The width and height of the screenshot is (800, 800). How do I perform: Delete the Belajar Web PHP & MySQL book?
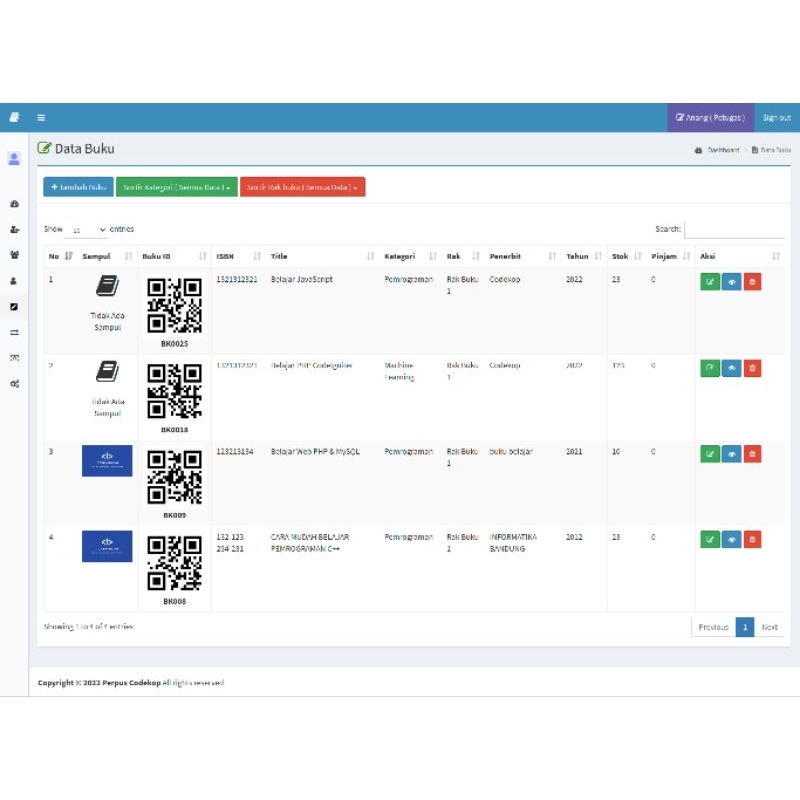point(752,454)
